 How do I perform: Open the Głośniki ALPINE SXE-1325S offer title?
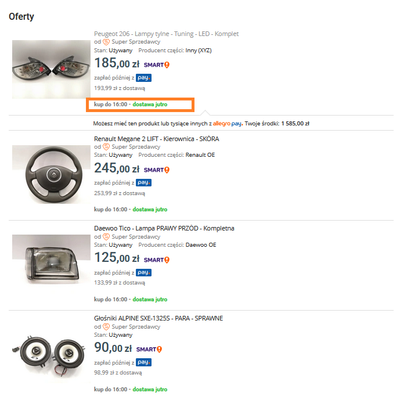tap(158, 318)
